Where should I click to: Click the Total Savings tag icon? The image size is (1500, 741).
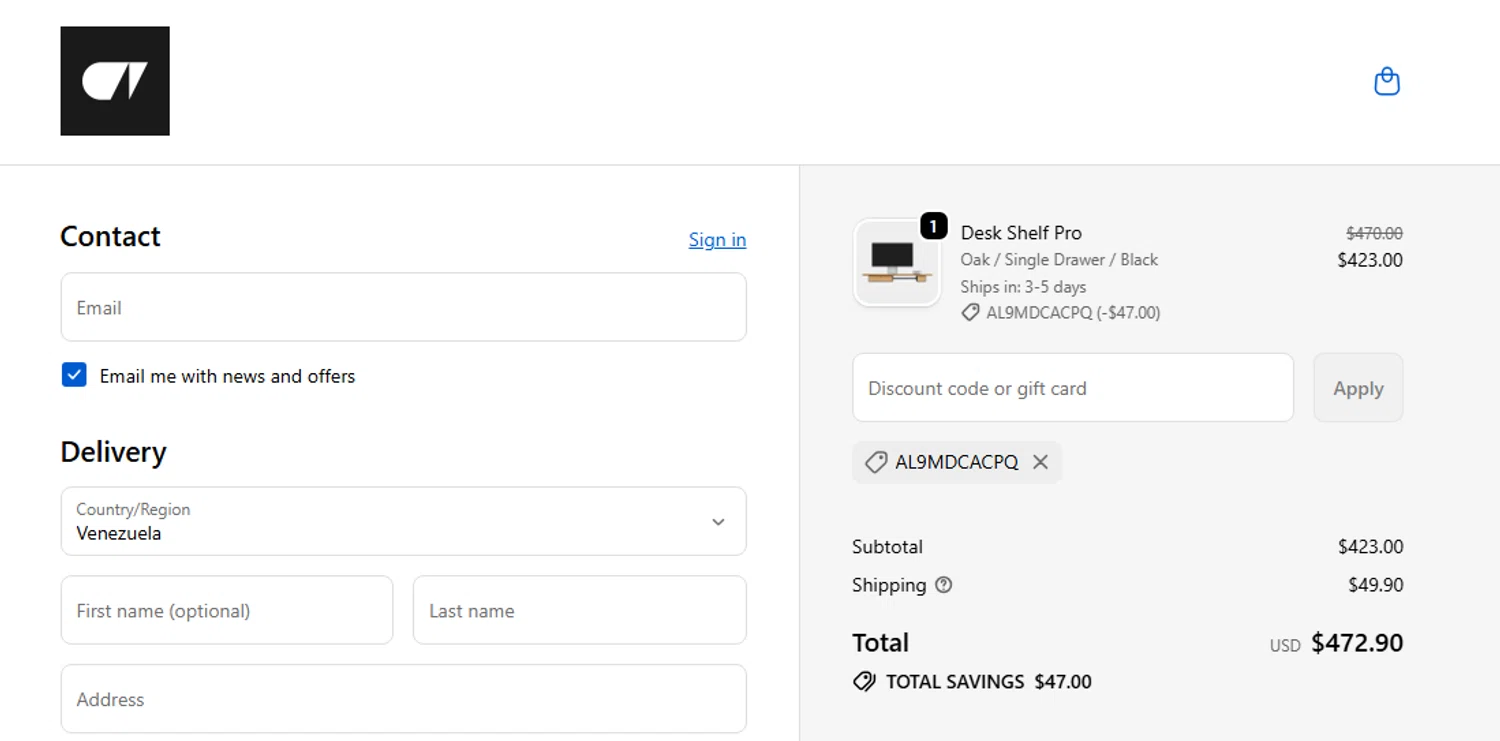(864, 682)
